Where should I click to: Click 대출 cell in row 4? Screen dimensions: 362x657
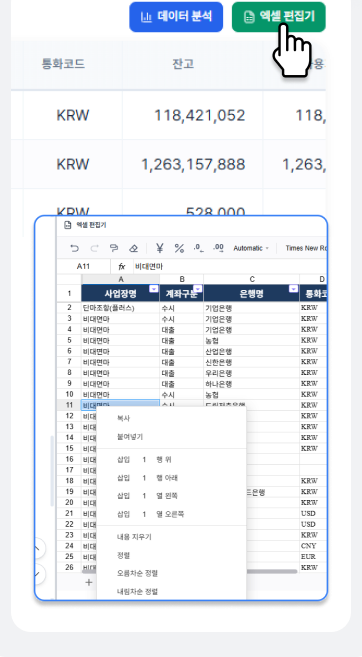tap(181, 329)
